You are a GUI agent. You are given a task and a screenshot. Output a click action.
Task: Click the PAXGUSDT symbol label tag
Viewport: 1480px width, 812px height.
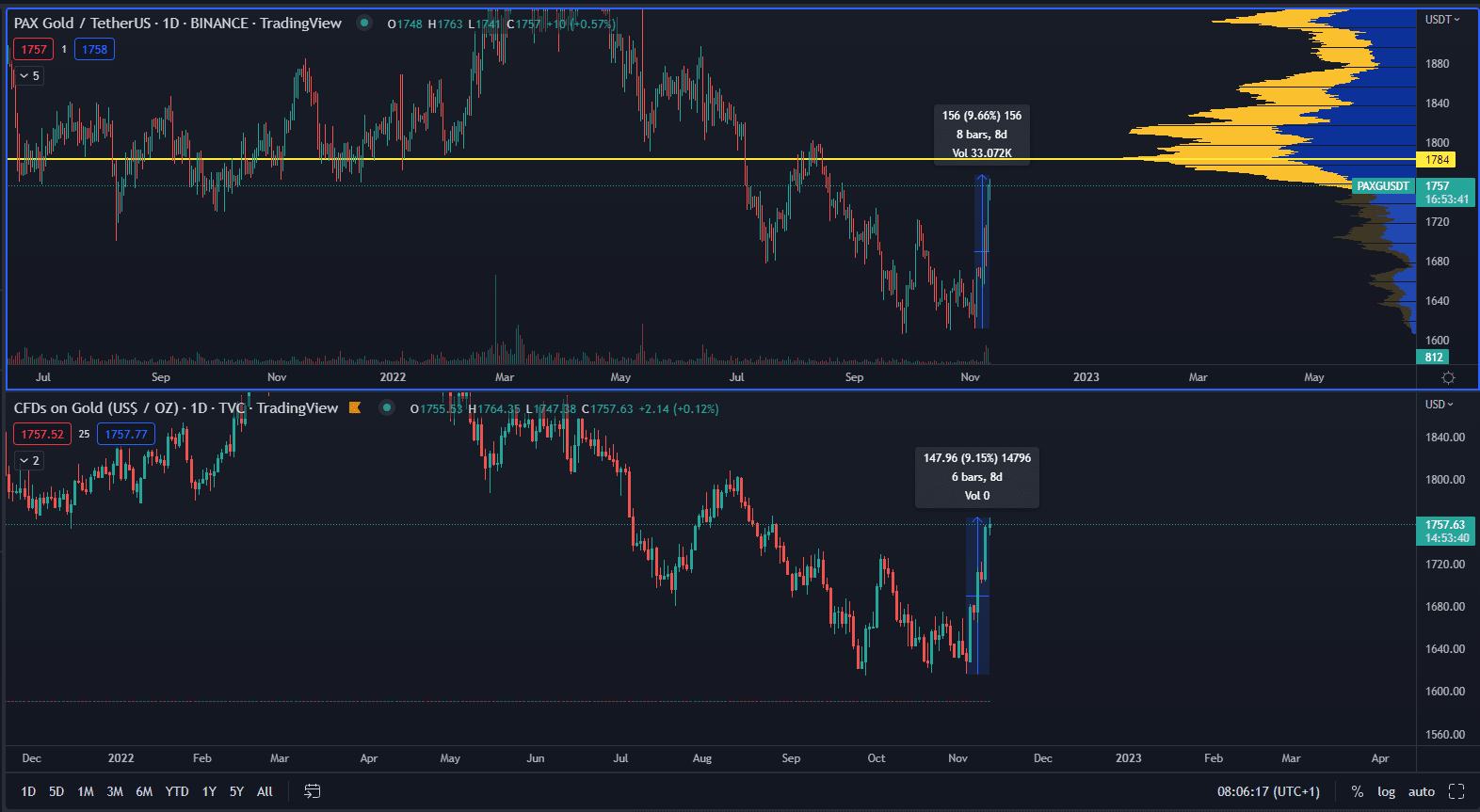pyautogui.click(x=1382, y=186)
